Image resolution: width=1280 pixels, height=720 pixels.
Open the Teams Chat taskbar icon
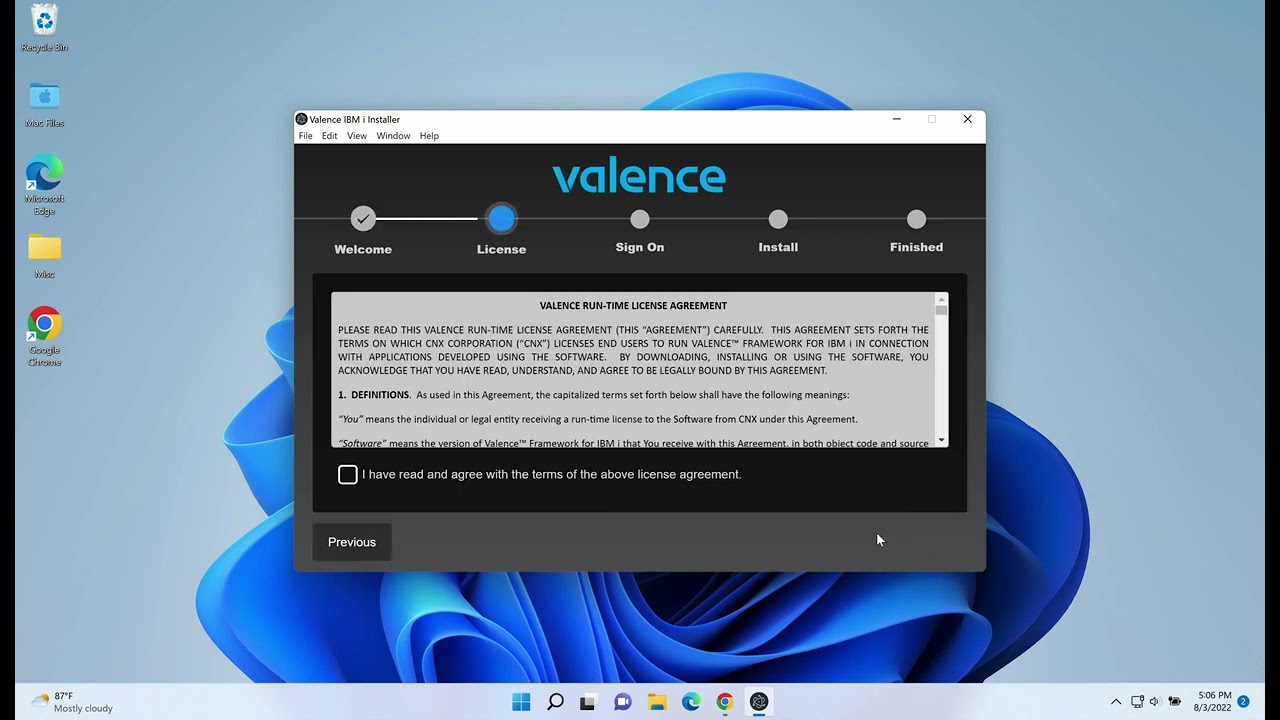(623, 702)
